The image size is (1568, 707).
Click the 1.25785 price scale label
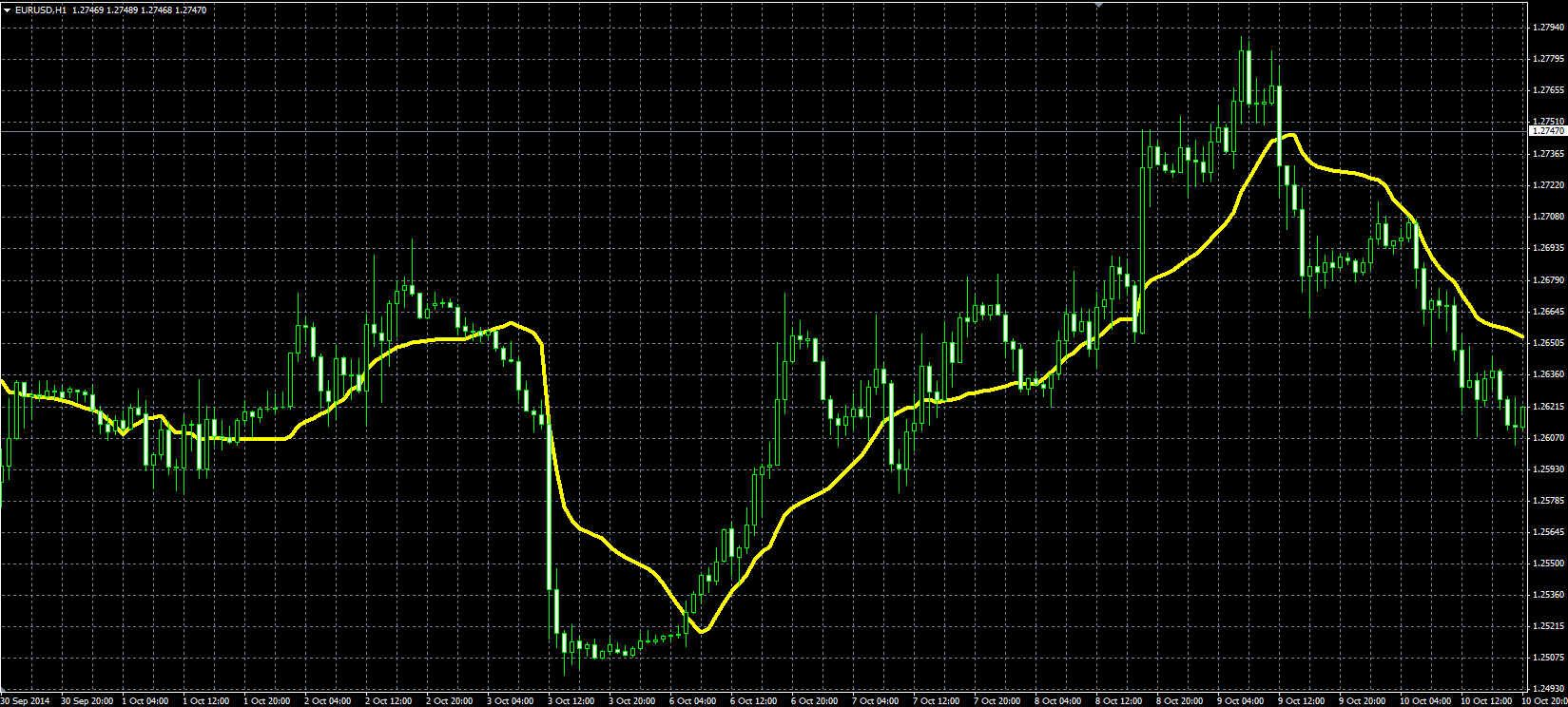[1549, 500]
